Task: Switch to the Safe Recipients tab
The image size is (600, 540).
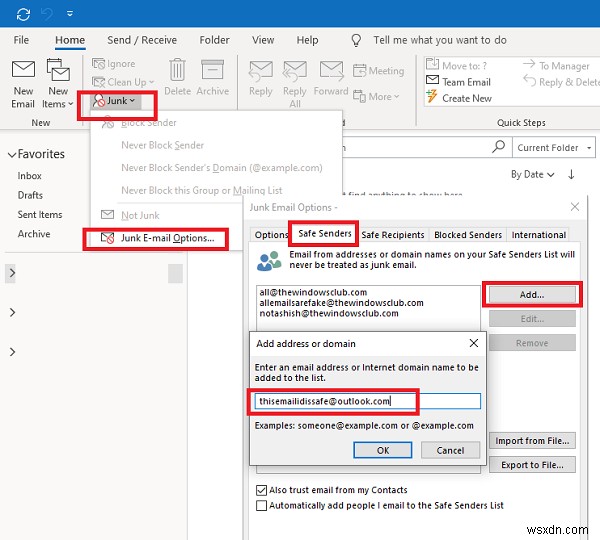Action: click(393, 235)
